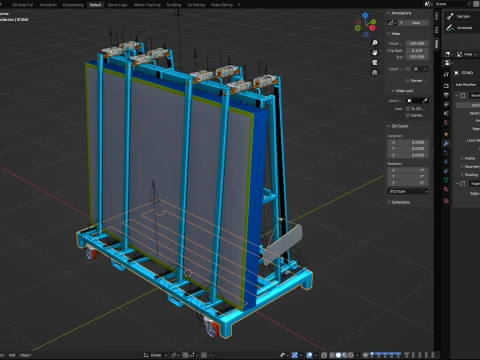Image resolution: width=480 pixels, height=360 pixels.
Task: Open the Object Constraints tab icon
Action: click(446, 171)
